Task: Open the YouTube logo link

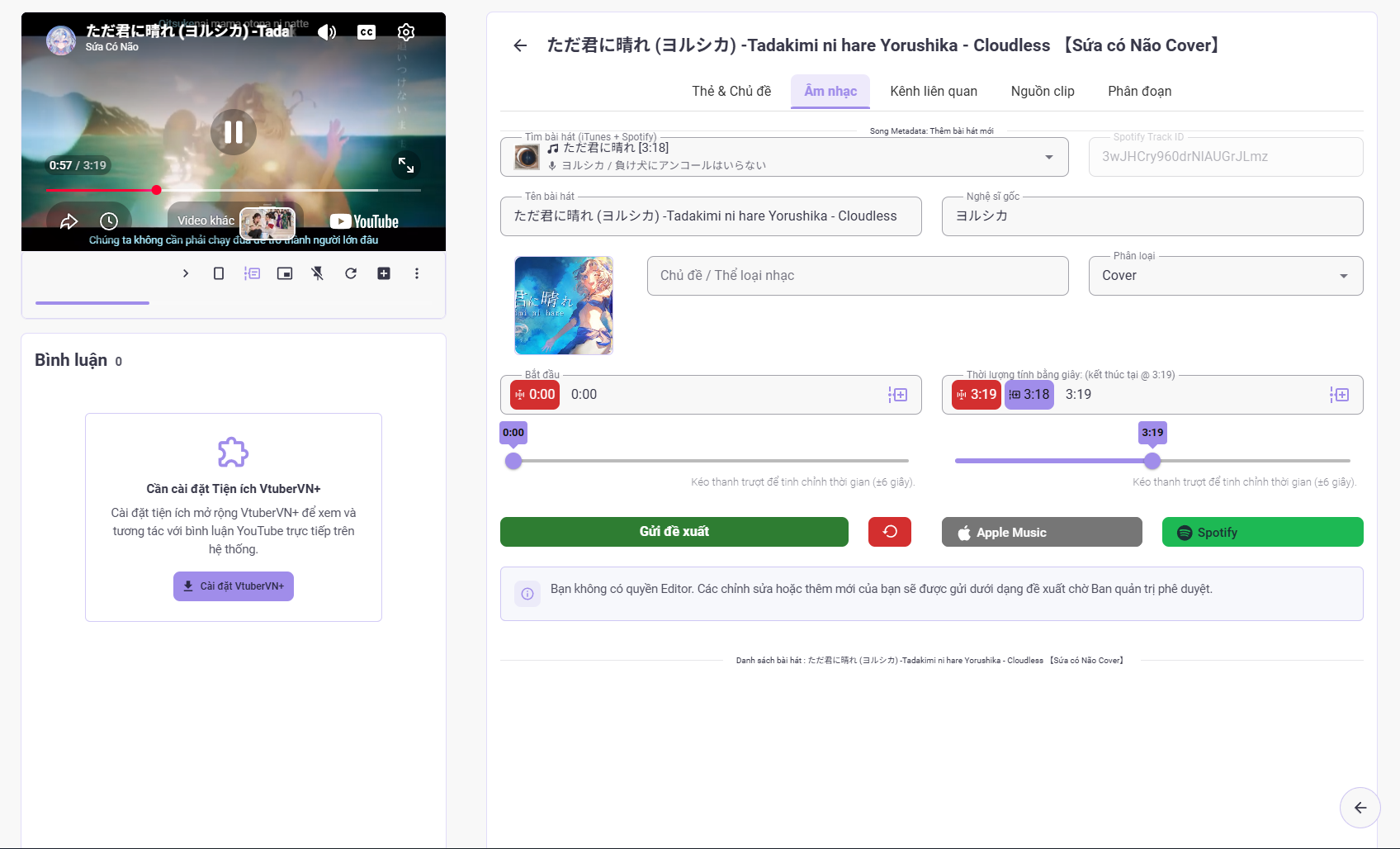Action: (x=364, y=221)
